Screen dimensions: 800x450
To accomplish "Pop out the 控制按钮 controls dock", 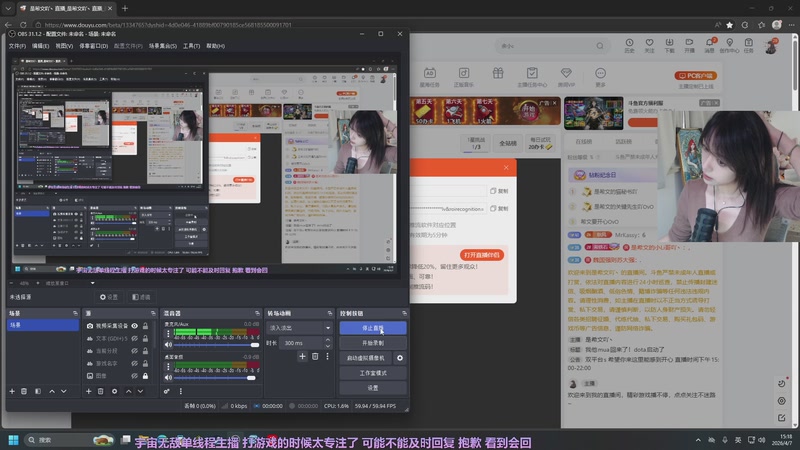I will (404, 313).
